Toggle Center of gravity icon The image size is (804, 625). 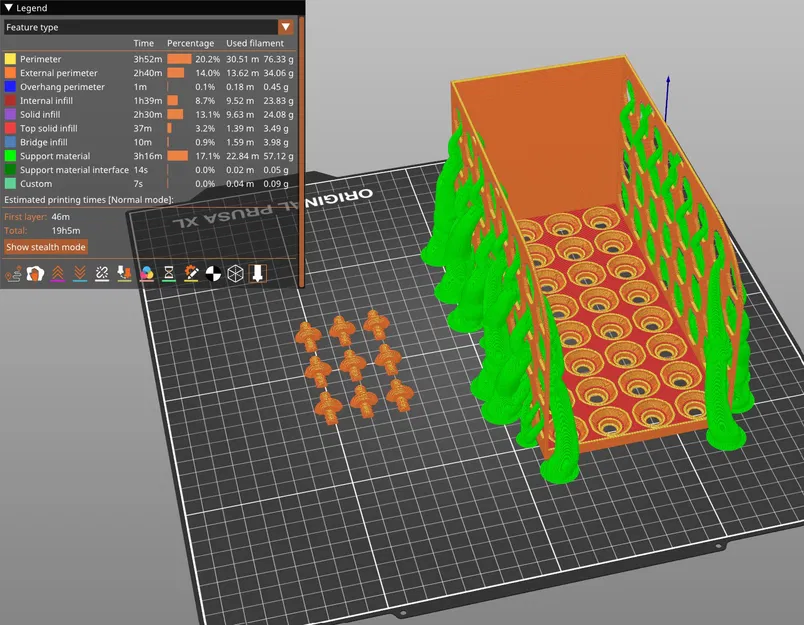pos(213,274)
